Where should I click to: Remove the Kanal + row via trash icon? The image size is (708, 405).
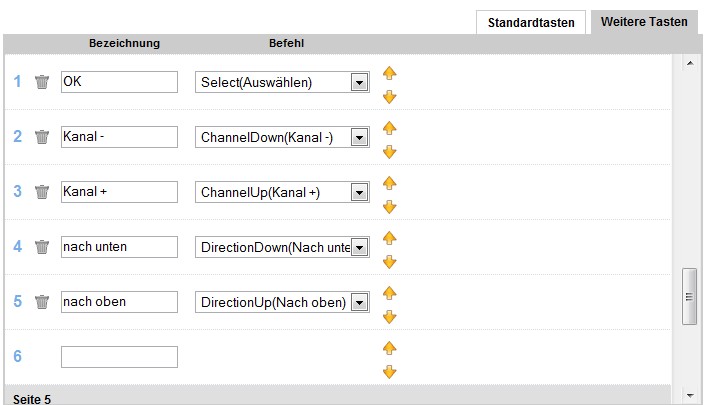tap(42, 192)
